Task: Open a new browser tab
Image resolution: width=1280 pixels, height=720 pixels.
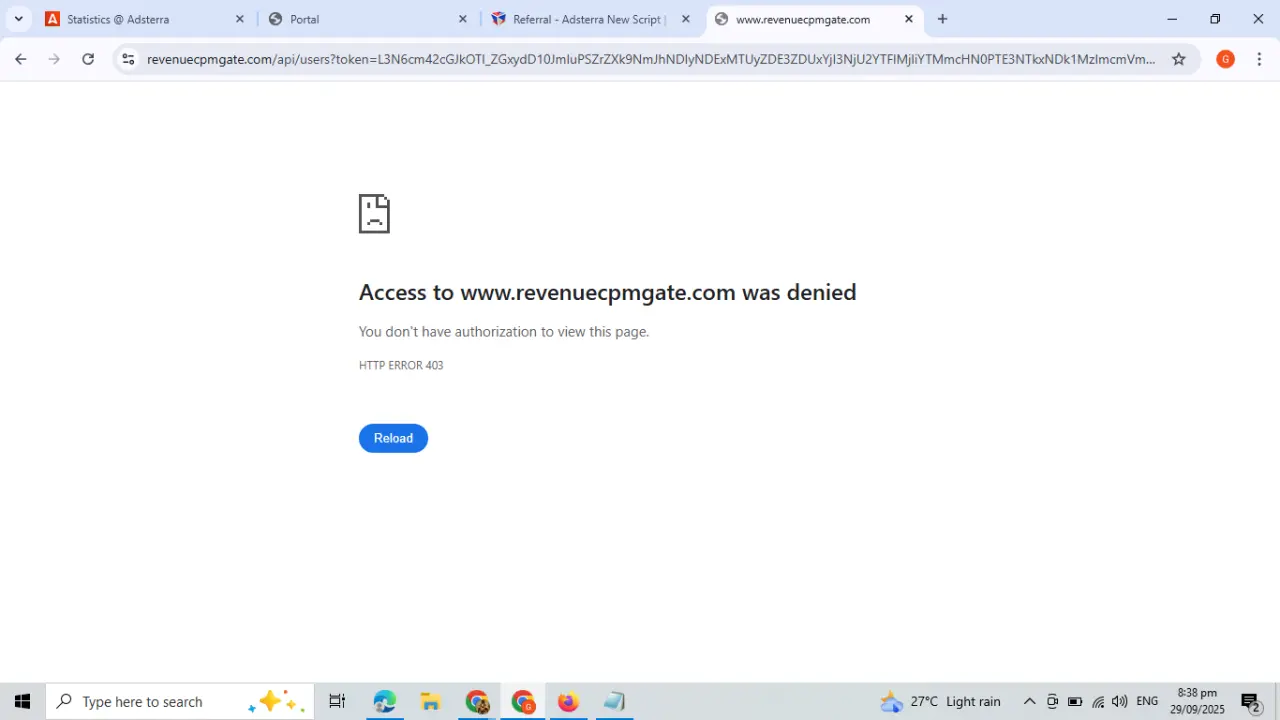Action: point(942,19)
